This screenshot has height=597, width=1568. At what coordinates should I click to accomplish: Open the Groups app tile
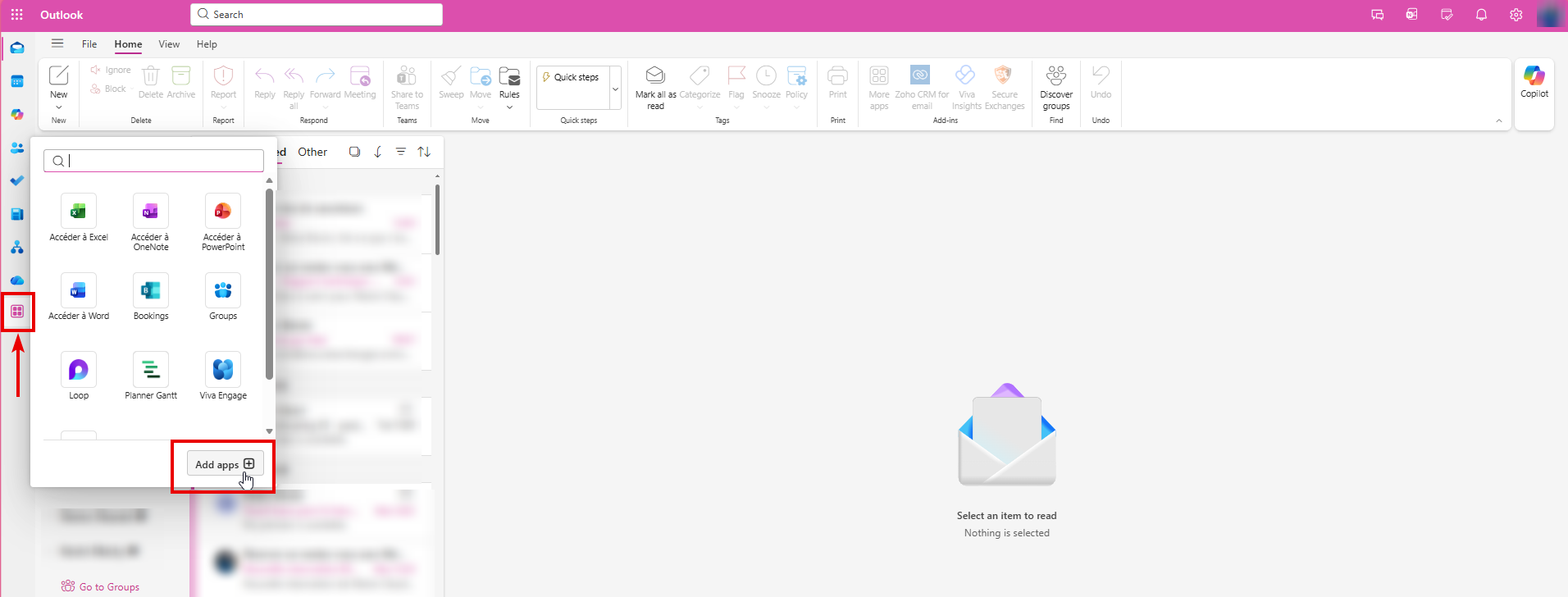223,297
